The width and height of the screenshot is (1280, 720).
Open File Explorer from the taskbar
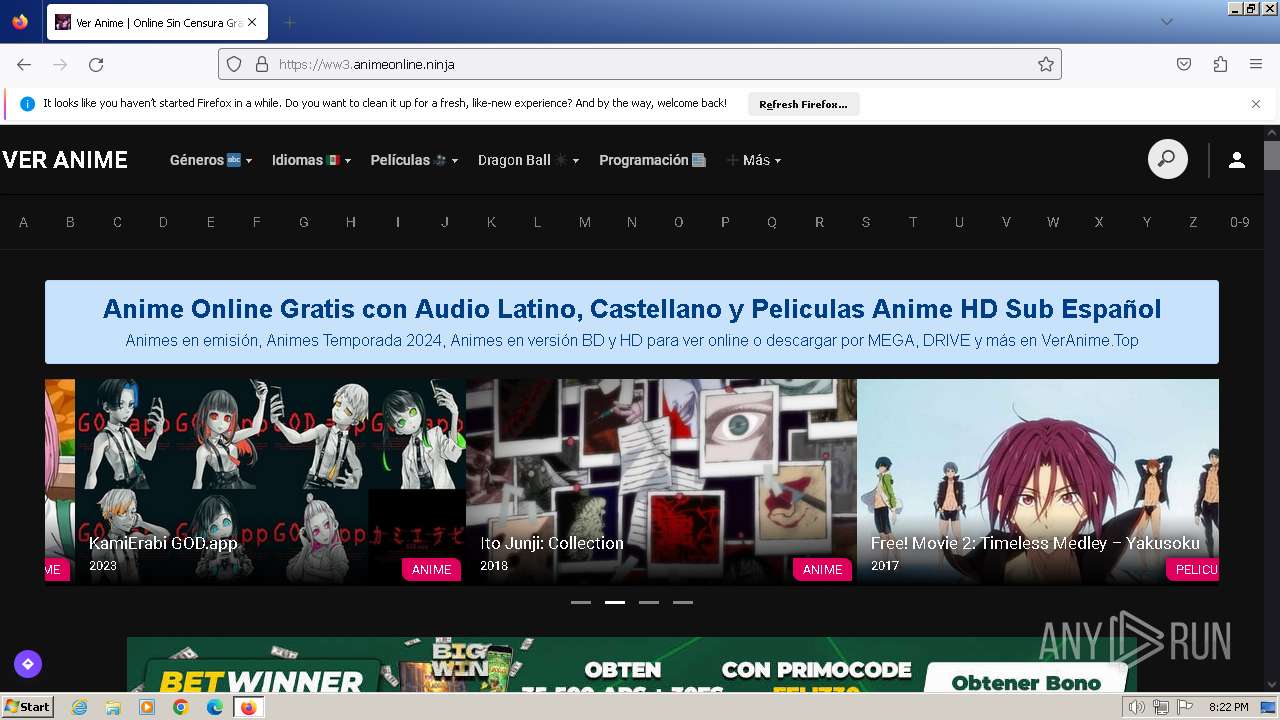(x=113, y=707)
